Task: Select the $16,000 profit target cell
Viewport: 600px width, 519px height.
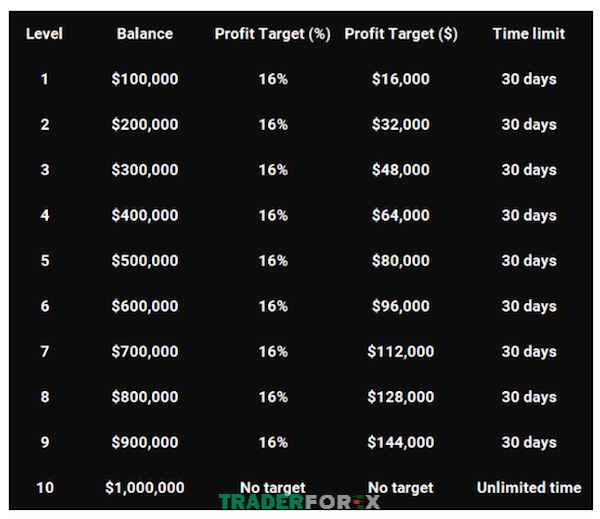Action: 401,79
